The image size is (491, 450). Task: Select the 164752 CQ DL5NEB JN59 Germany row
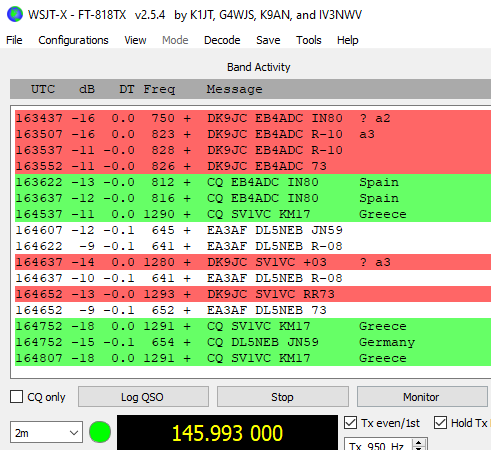coord(253,342)
